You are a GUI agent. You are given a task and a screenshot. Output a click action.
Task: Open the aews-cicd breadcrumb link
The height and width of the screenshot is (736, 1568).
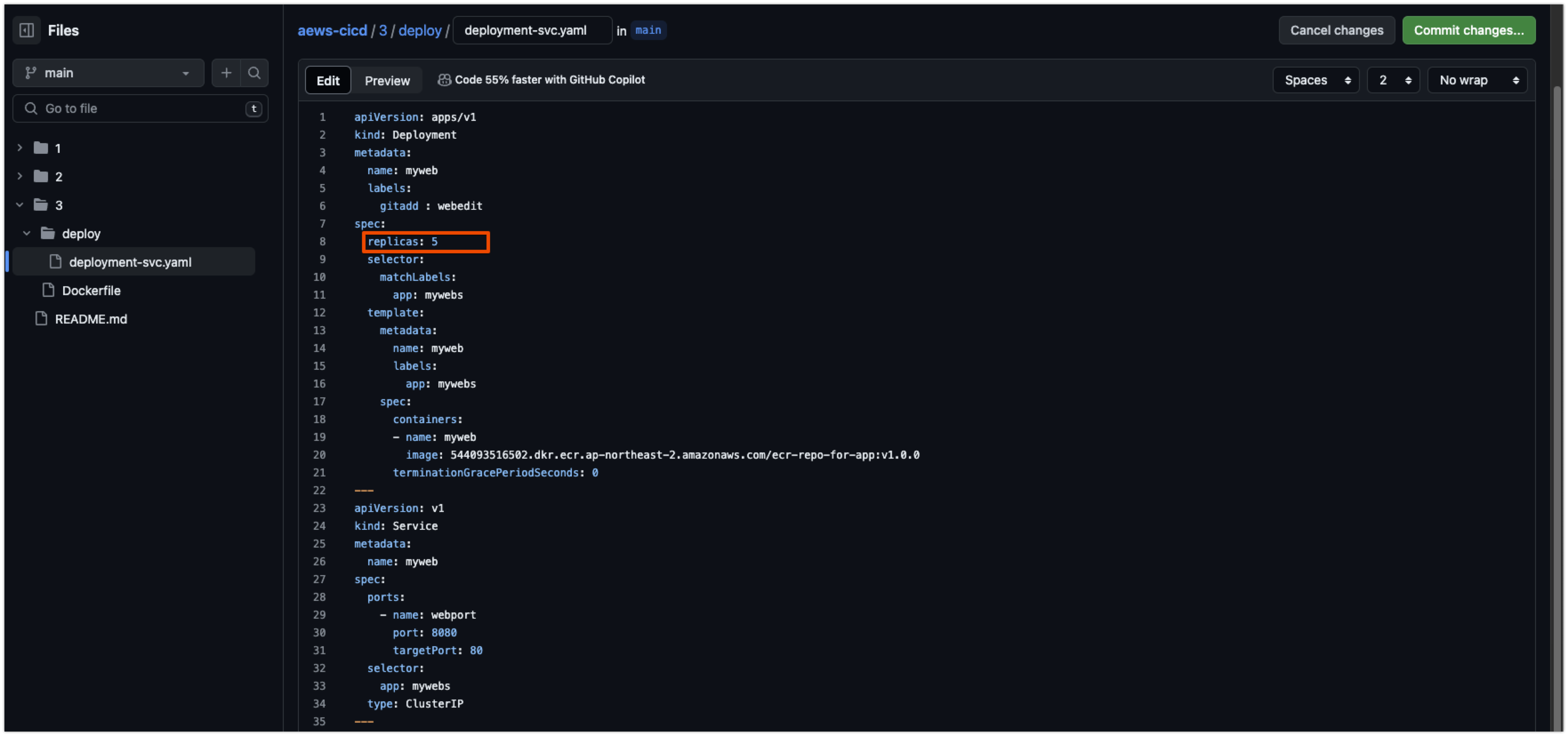point(332,30)
